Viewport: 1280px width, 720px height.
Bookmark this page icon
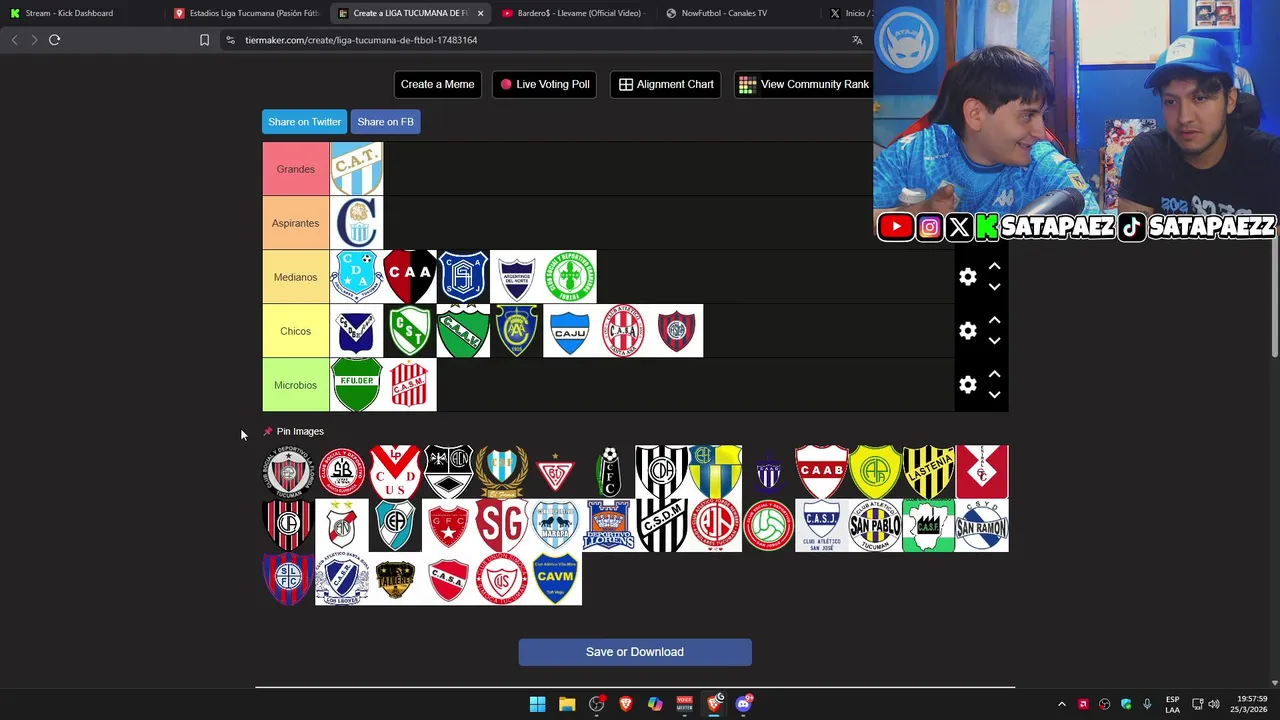[204, 40]
